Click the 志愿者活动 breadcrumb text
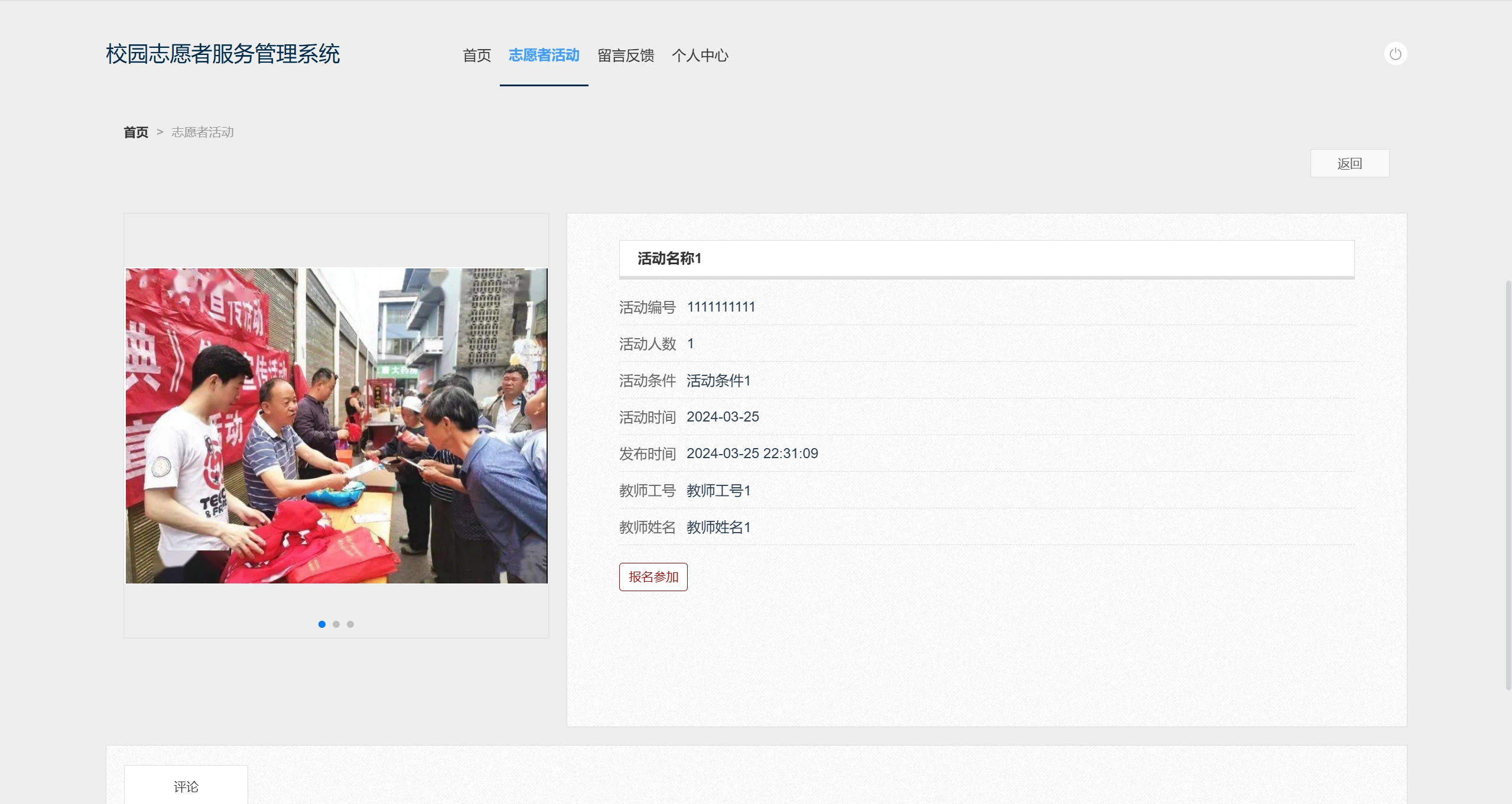This screenshot has width=1512, height=804. 203,132
